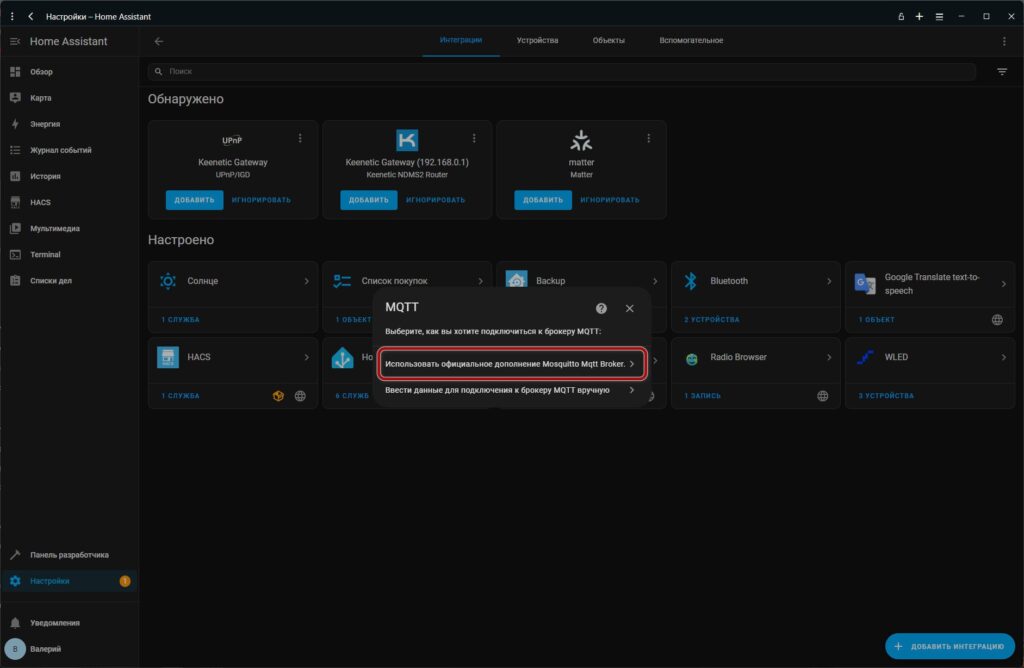1024x668 pixels.
Task: Open the HACS sidebar item
Action: (40, 202)
